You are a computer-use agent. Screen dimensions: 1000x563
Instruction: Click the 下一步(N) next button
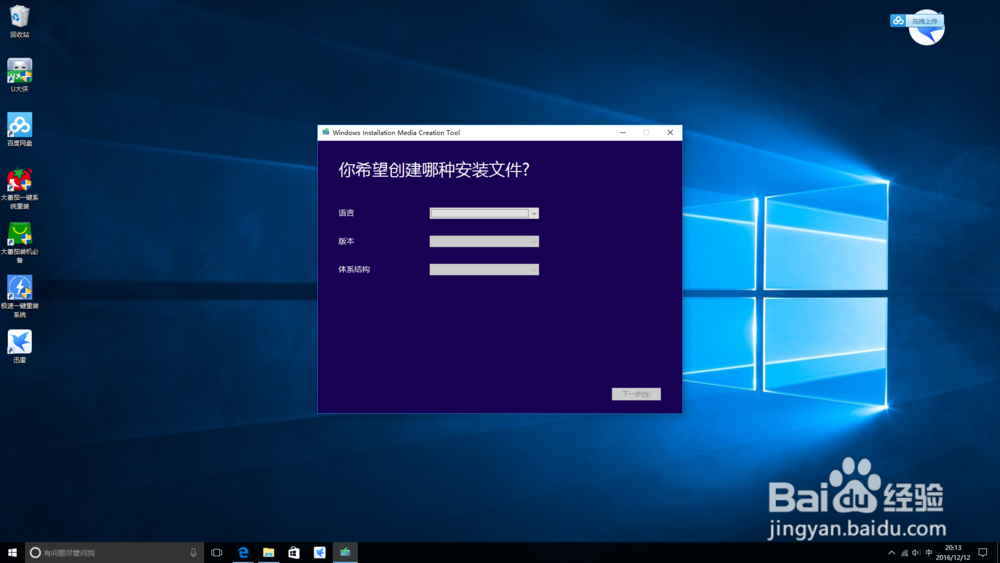(x=636, y=394)
